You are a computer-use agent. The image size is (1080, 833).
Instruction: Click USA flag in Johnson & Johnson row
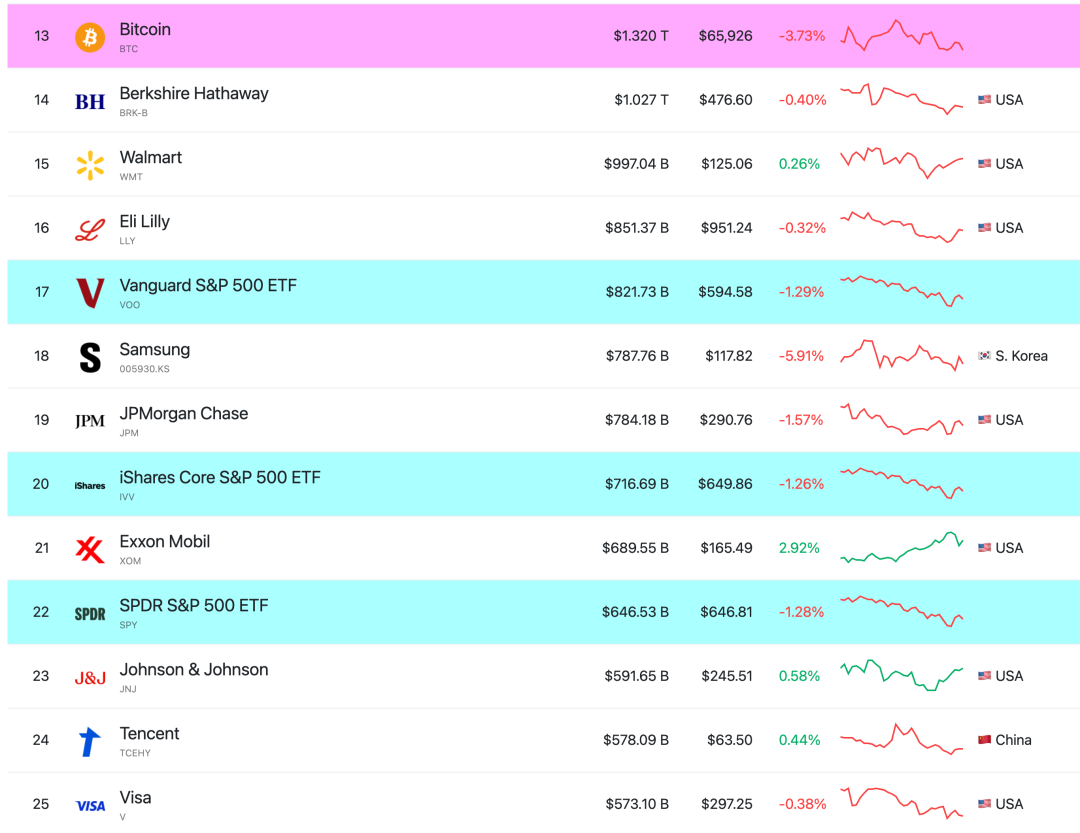984,676
